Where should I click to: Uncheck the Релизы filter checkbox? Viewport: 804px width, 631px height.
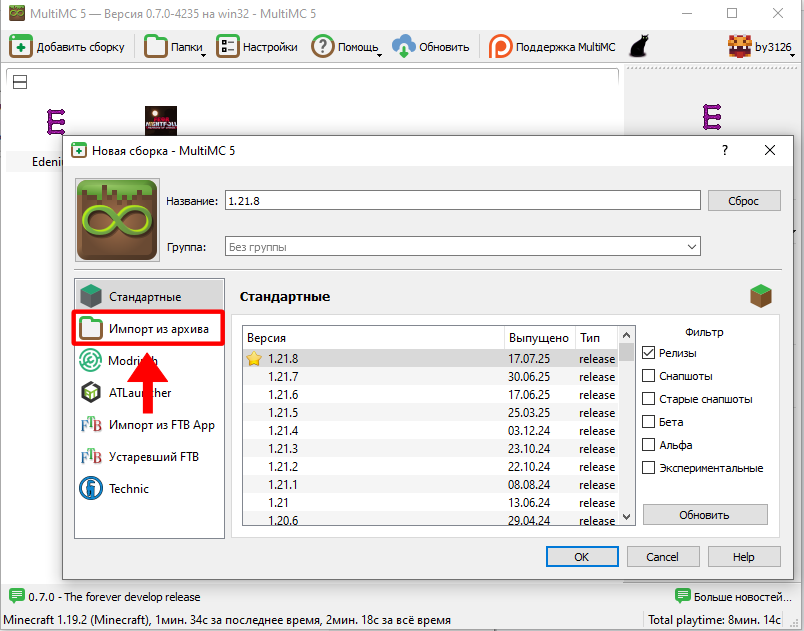coord(649,353)
